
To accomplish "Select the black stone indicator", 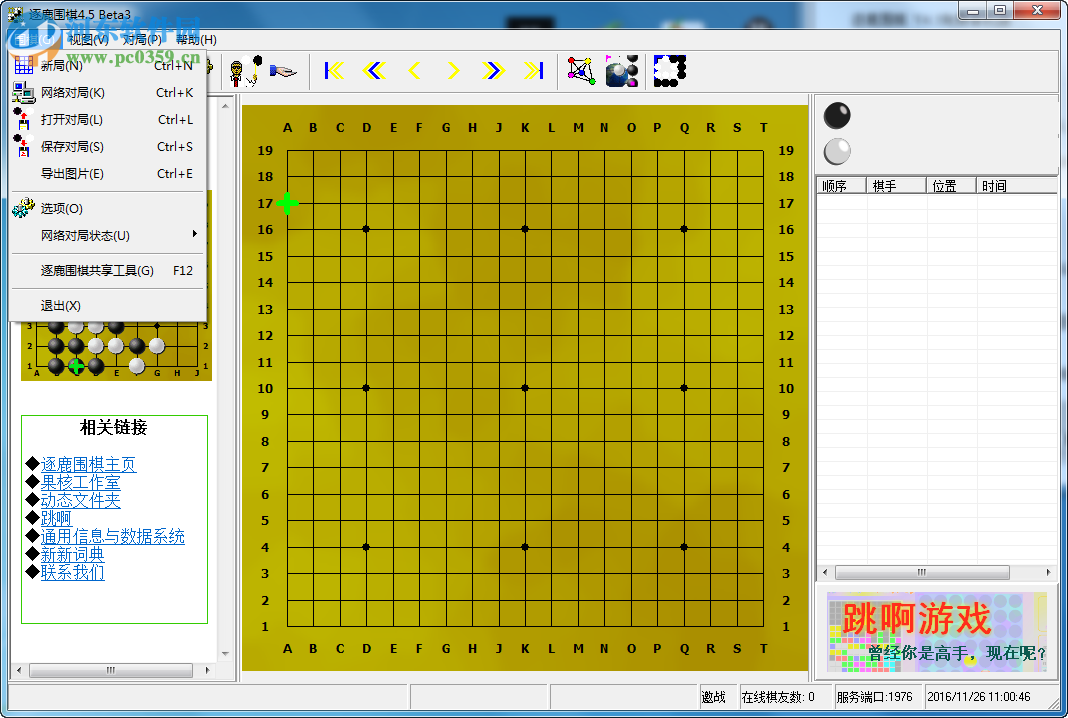I will pos(836,115).
